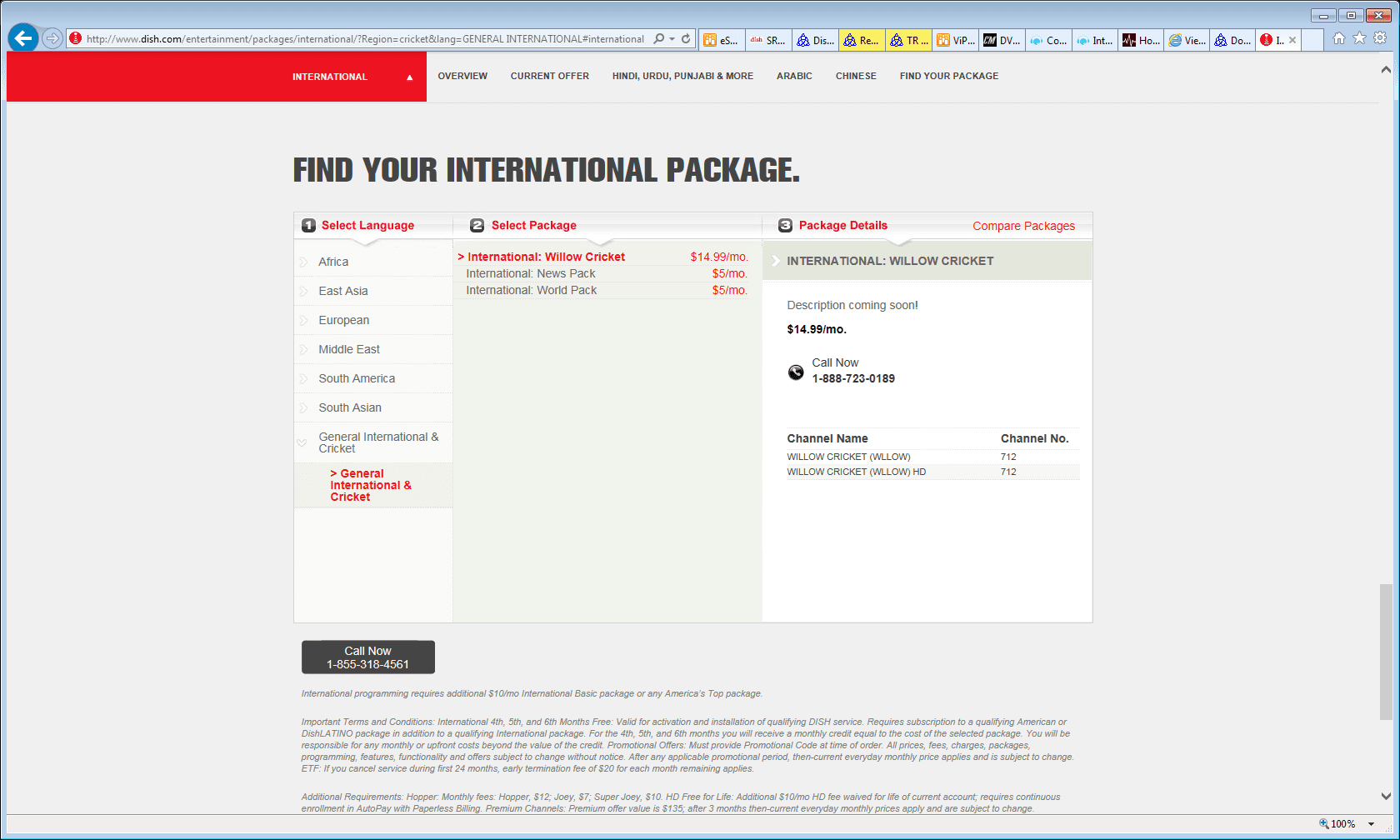1400x840 pixels.
Task: Switch to the Do... browser tab
Action: coord(1233,40)
